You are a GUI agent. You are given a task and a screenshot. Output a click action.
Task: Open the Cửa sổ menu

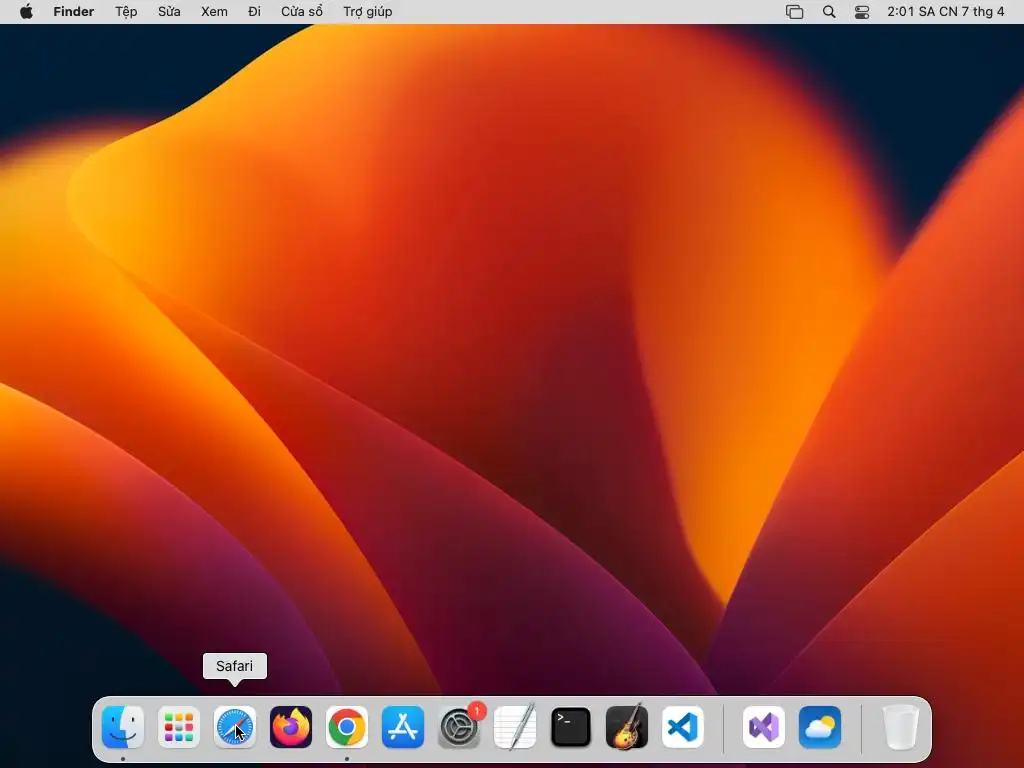302,12
